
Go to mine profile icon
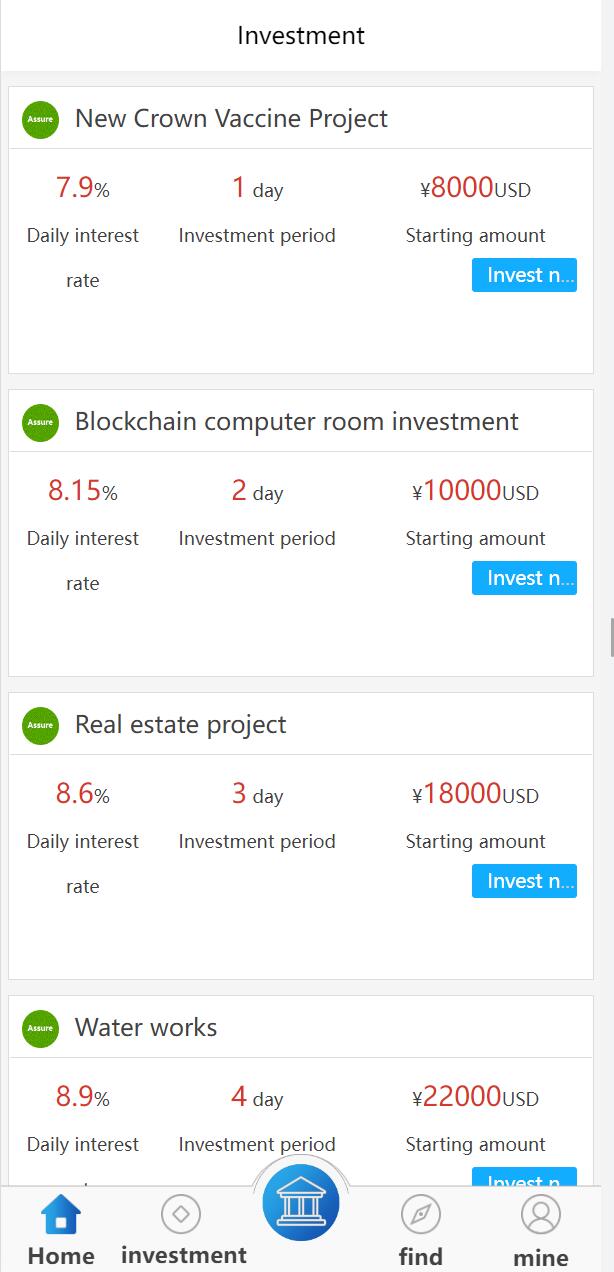tap(541, 1215)
